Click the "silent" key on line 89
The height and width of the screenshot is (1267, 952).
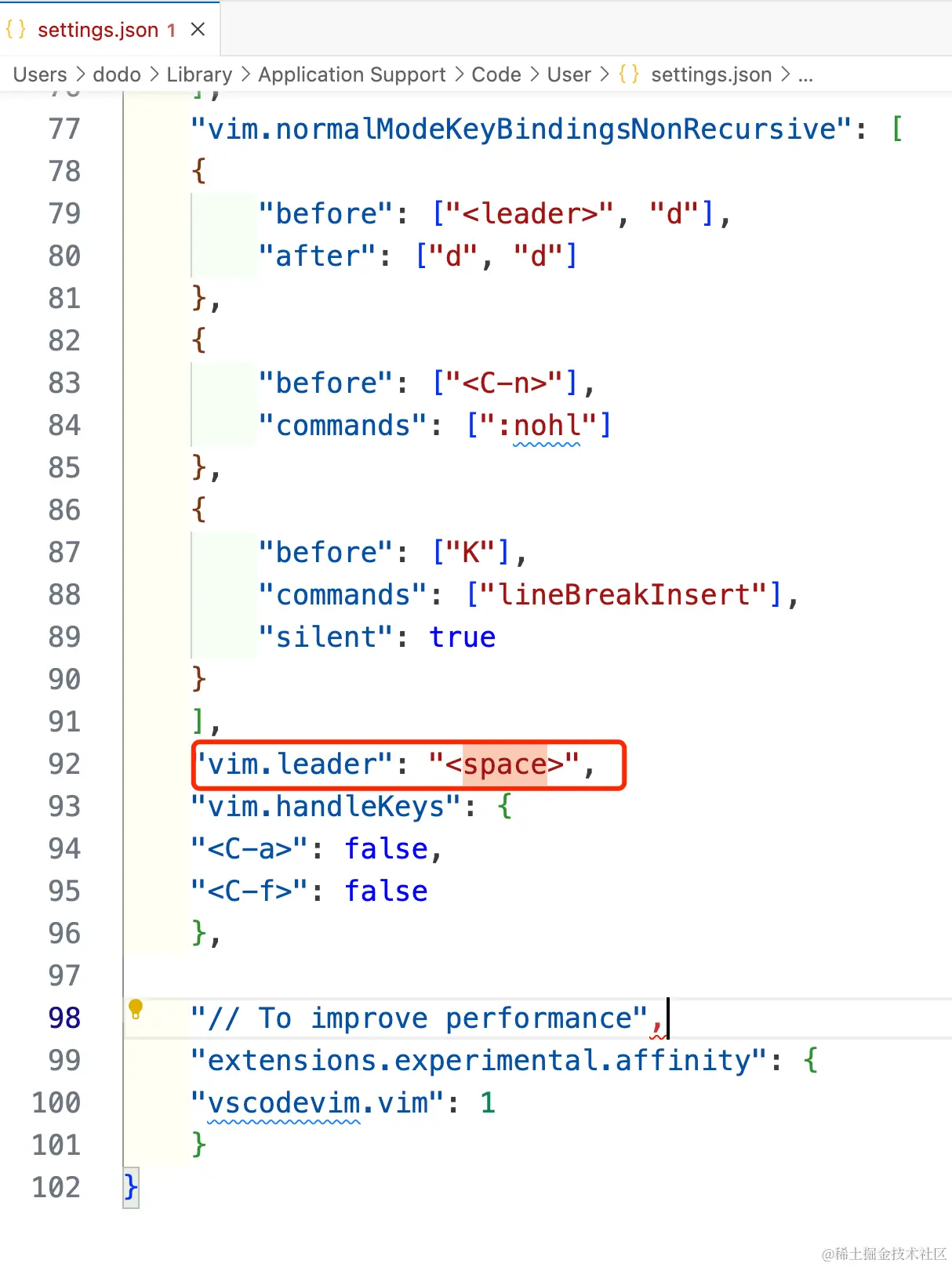[x=327, y=637]
